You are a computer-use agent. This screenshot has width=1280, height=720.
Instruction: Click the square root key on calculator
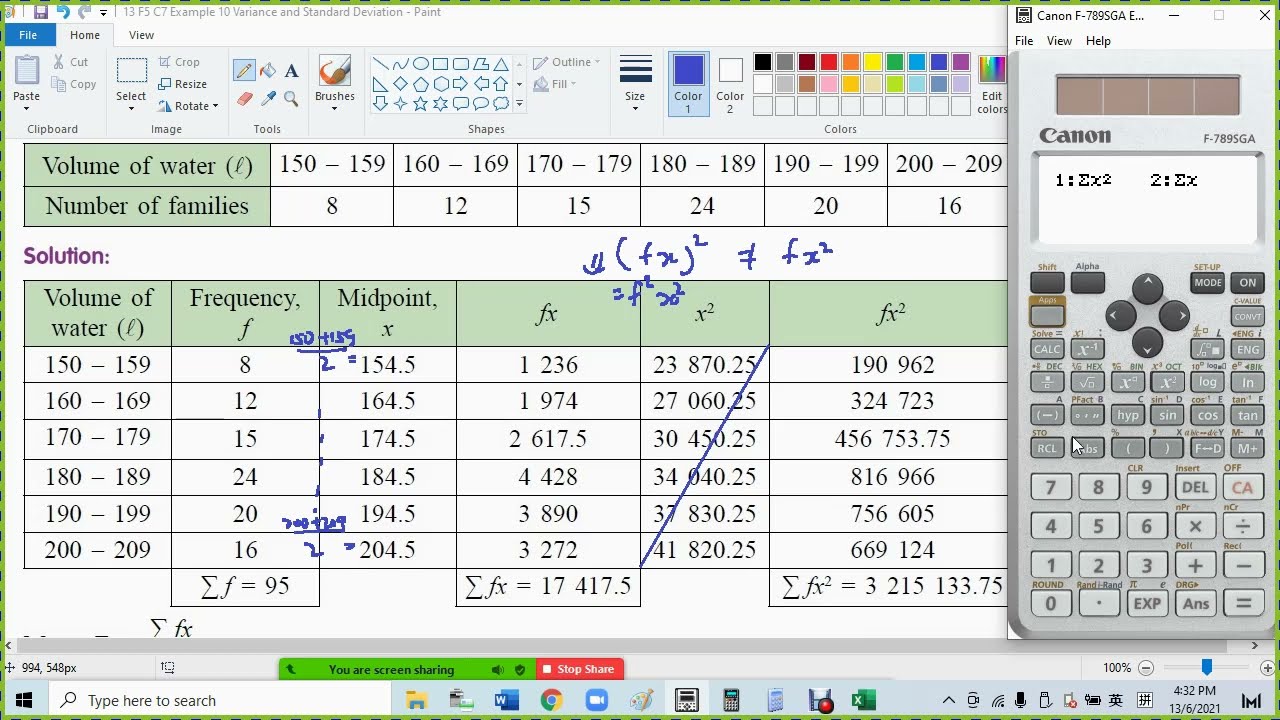(1087, 382)
